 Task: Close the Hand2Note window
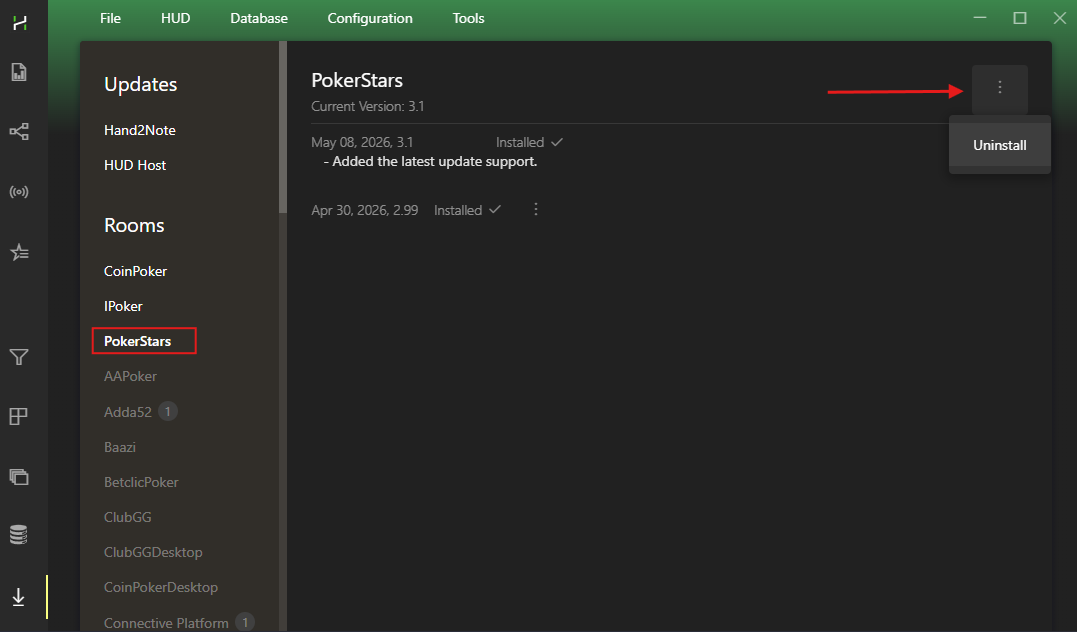pyautogui.click(x=1060, y=18)
